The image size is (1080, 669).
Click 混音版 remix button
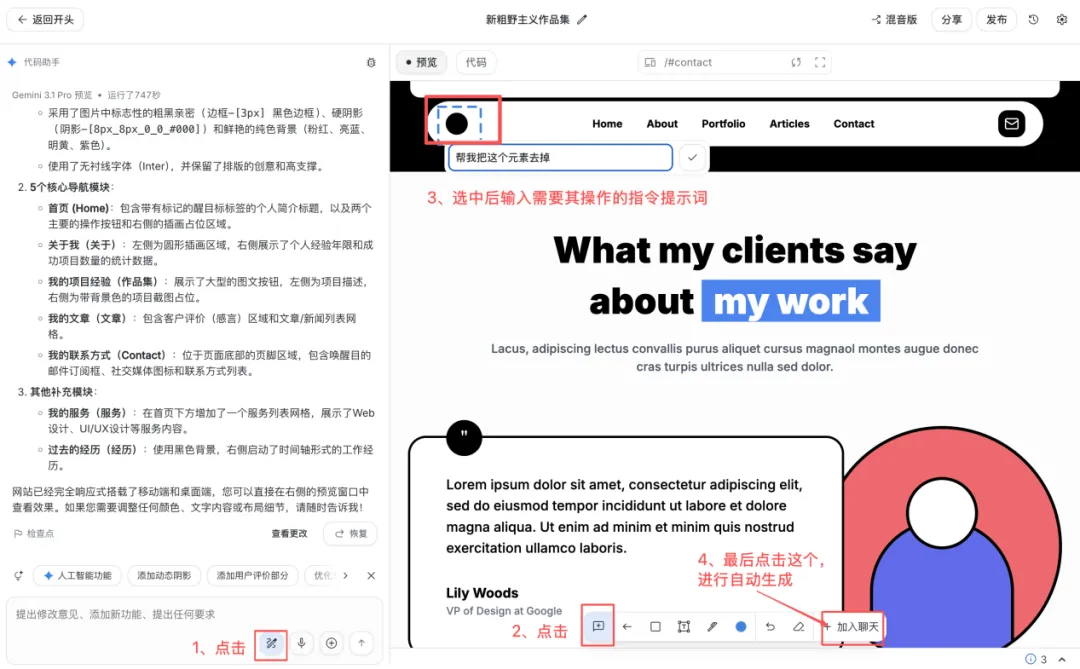tap(894, 20)
